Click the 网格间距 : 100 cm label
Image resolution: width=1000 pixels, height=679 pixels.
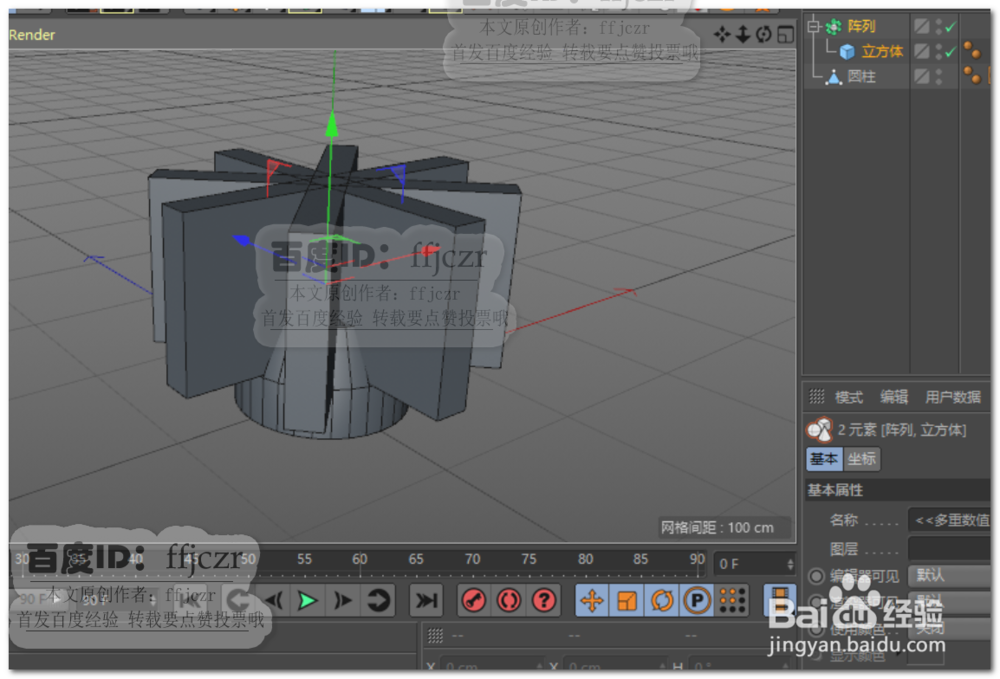point(717,528)
